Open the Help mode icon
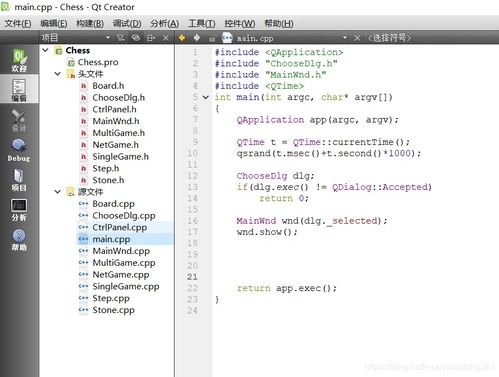This screenshot has height=377, width=499. click(x=19, y=239)
